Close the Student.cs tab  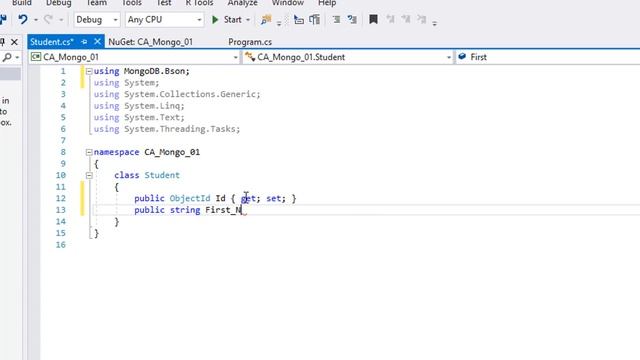[x=97, y=41]
